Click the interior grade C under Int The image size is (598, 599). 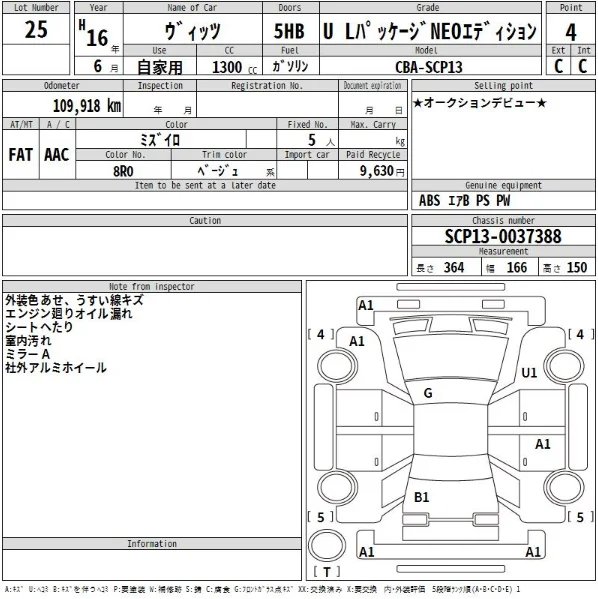[x=582, y=66]
